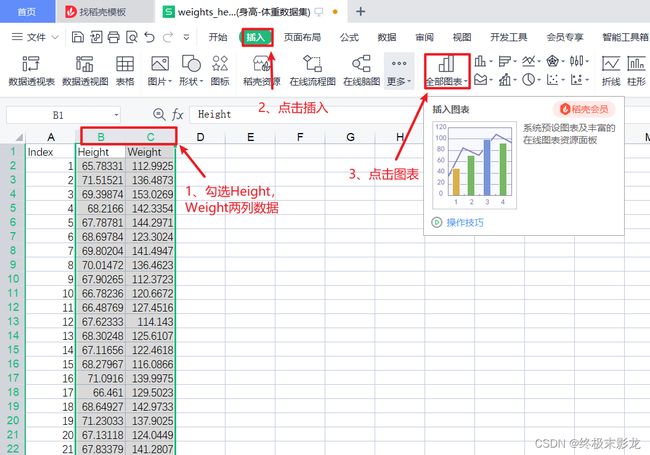Insert scatter chart icon
The width and height of the screenshot is (650, 455).
[x=552, y=79]
